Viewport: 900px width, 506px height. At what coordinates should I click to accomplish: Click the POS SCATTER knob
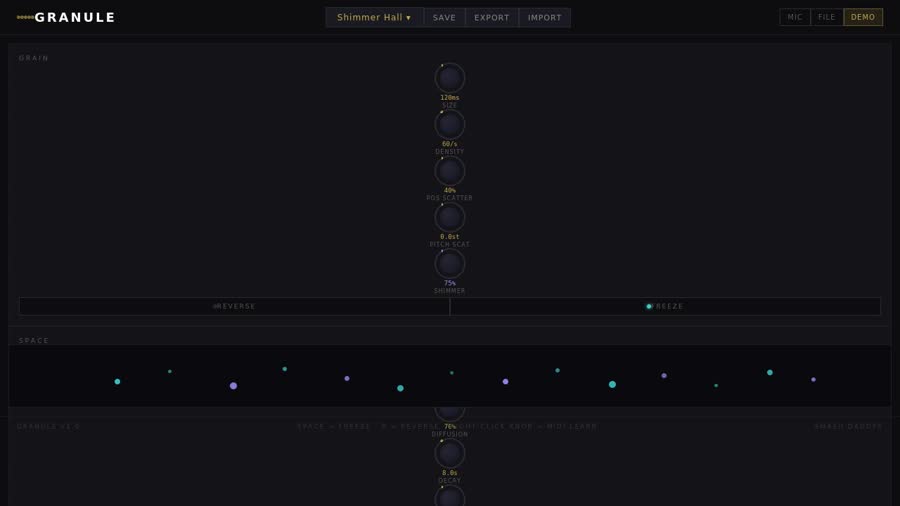tap(449, 171)
